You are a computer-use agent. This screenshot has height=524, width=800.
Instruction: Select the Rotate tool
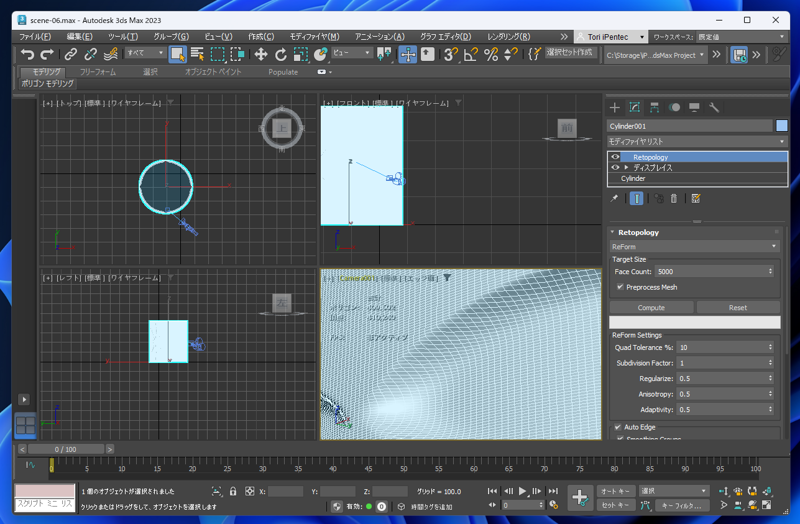(x=281, y=54)
